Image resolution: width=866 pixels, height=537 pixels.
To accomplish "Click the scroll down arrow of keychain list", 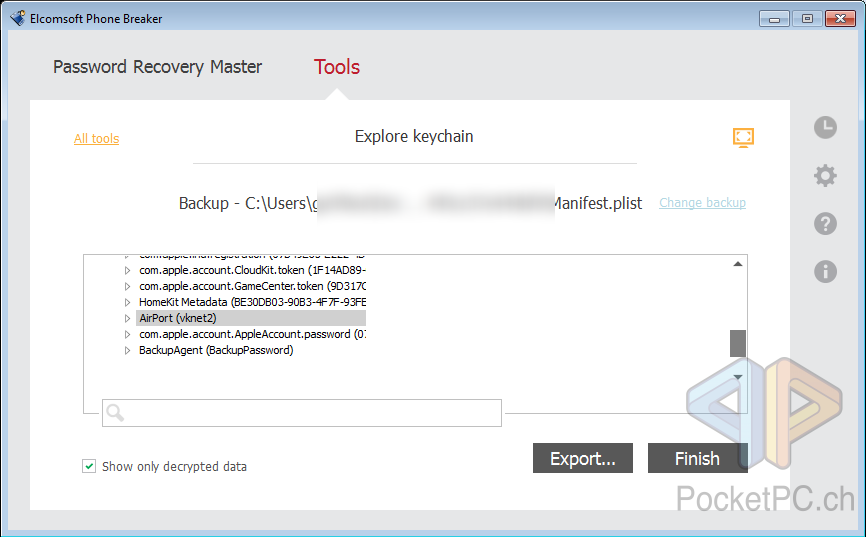I will [738, 377].
